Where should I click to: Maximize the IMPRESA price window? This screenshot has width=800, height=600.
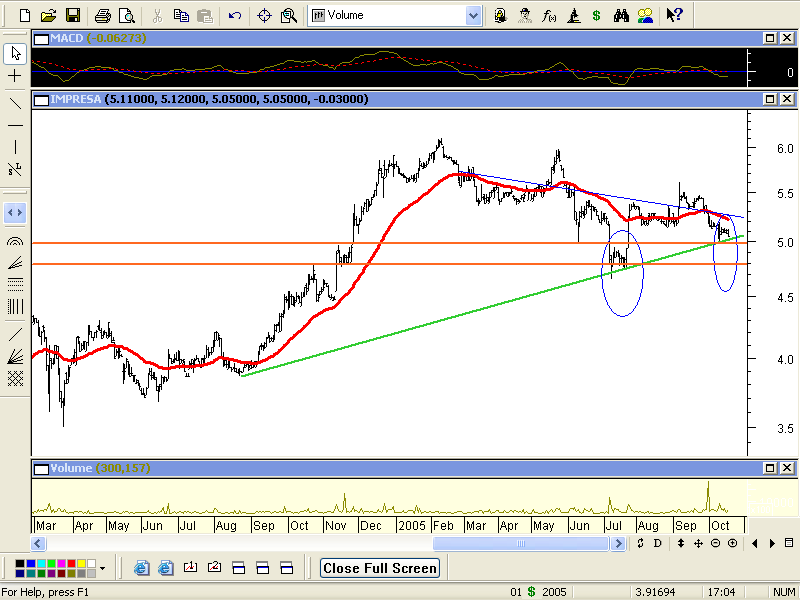(770, 99)
